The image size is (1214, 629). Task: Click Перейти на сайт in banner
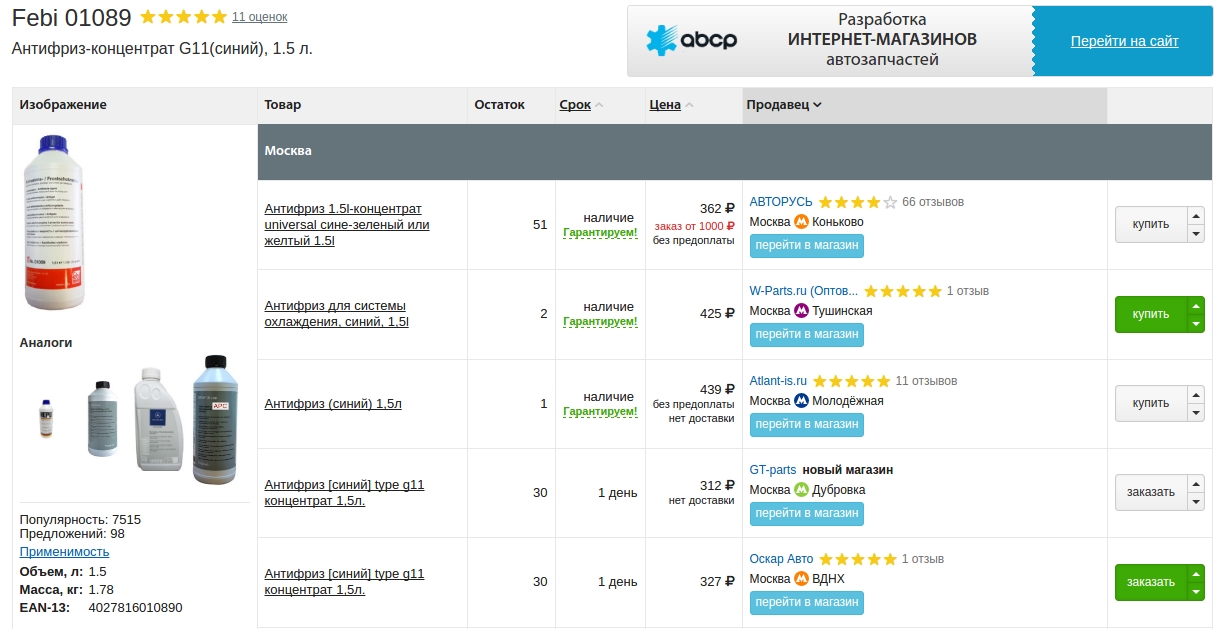(x=1124, y=41)
